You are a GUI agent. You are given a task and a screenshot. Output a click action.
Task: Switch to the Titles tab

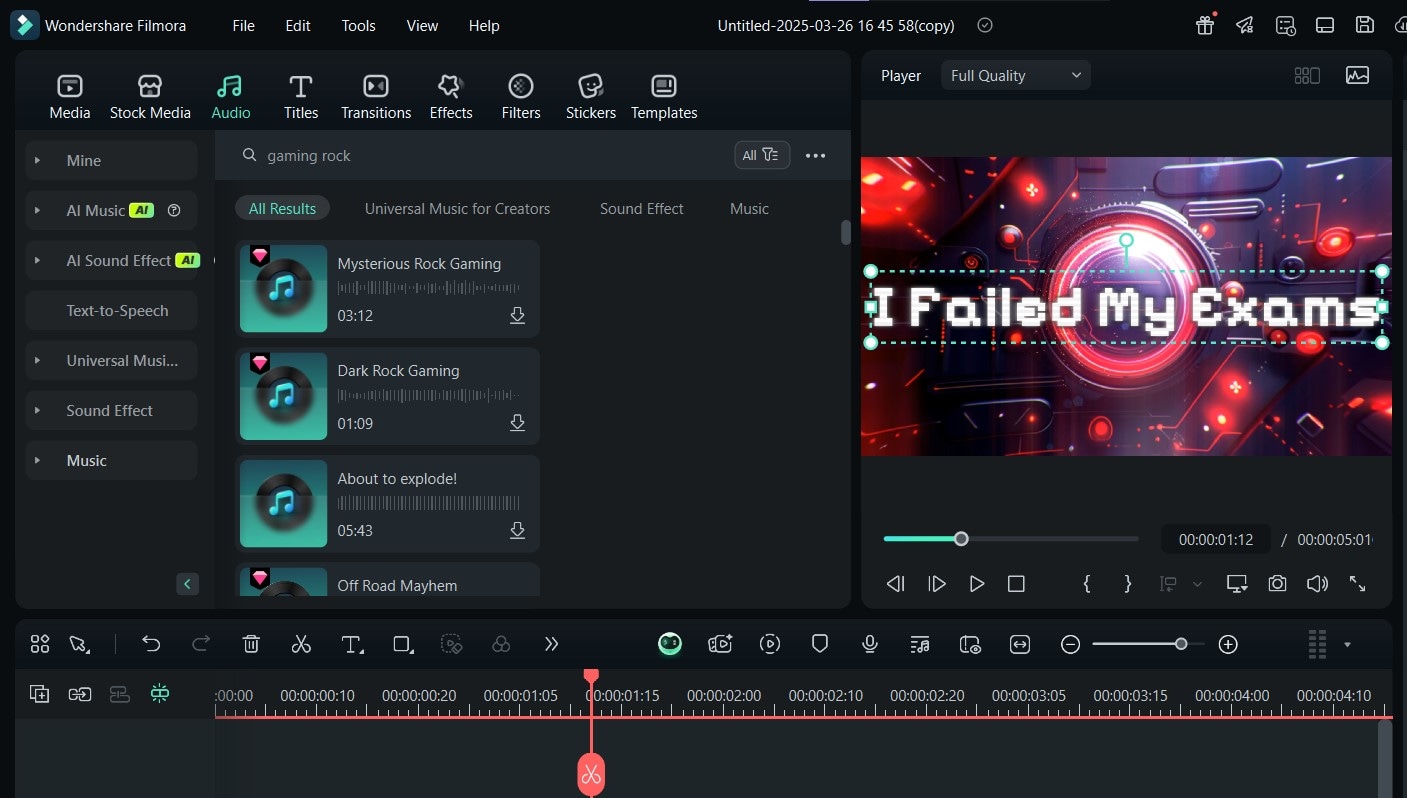tap(301, 97)
